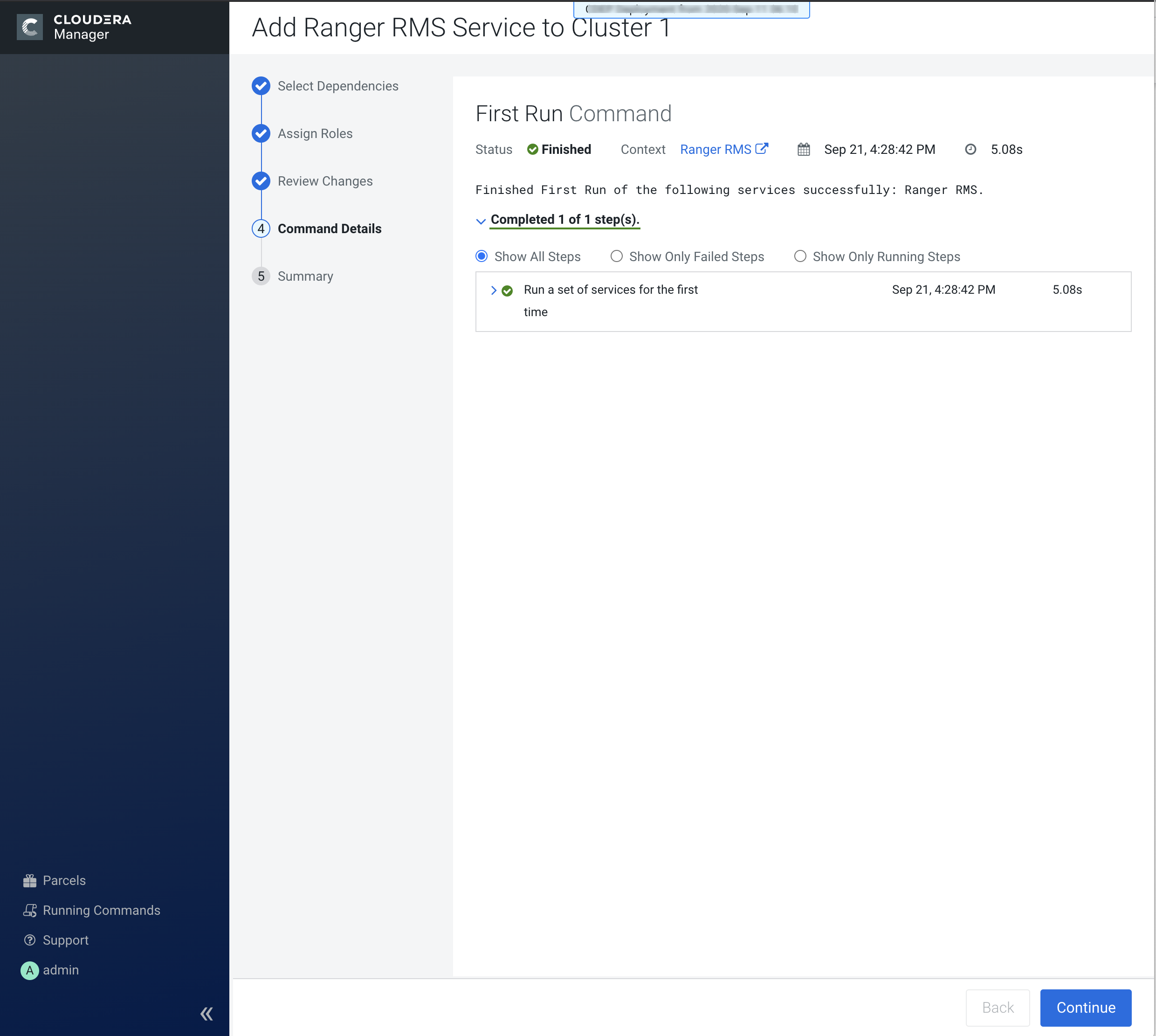
Task: Click the Parcels gift icon
Action: [29, 881]
